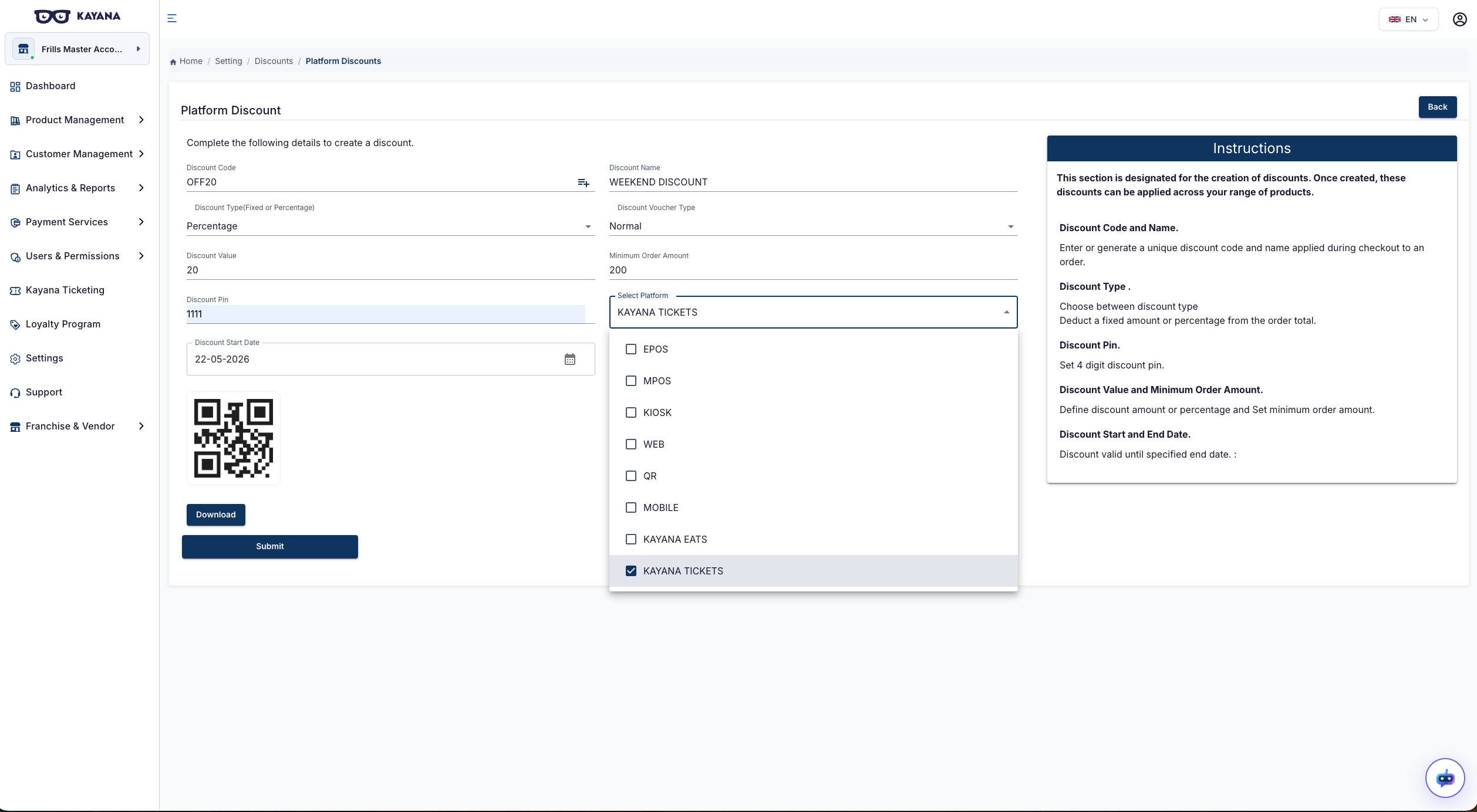Expand the Frills Master Account switcher
Image resolution: width=1477 pixels, height=812 pixels.
[77, 49]
